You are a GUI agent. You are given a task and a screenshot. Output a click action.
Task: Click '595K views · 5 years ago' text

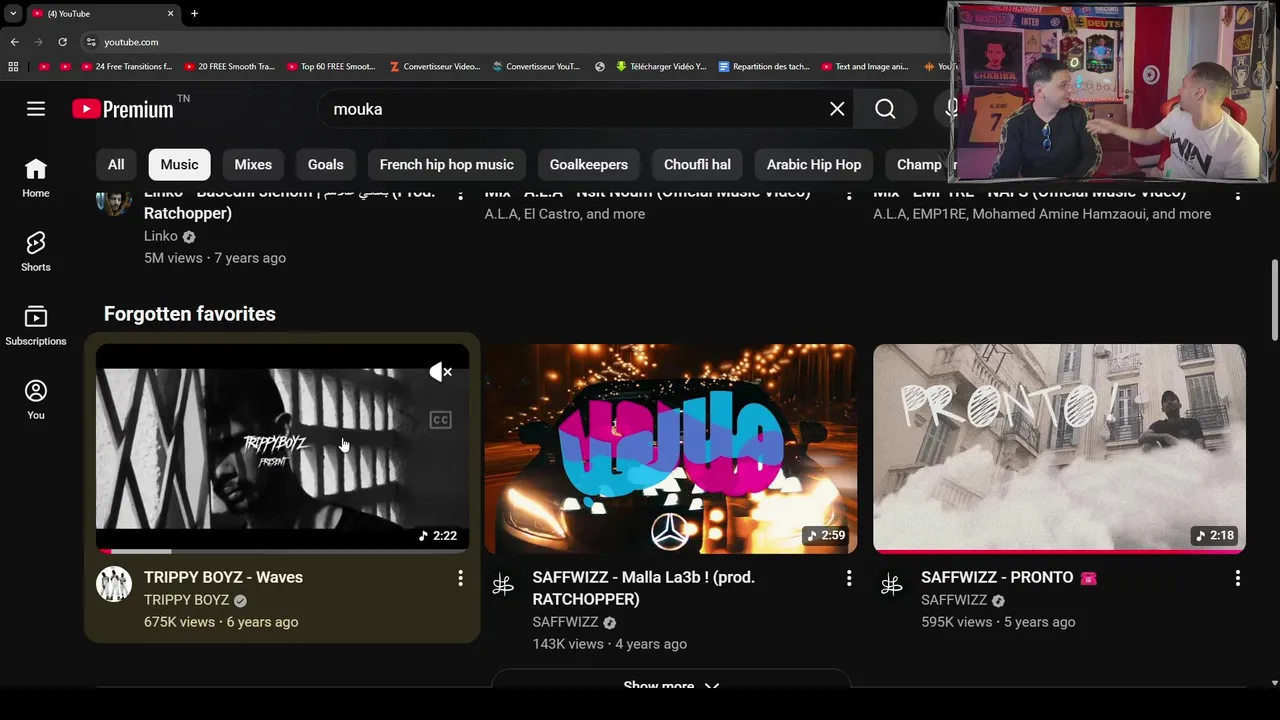[x=998, y=622]
